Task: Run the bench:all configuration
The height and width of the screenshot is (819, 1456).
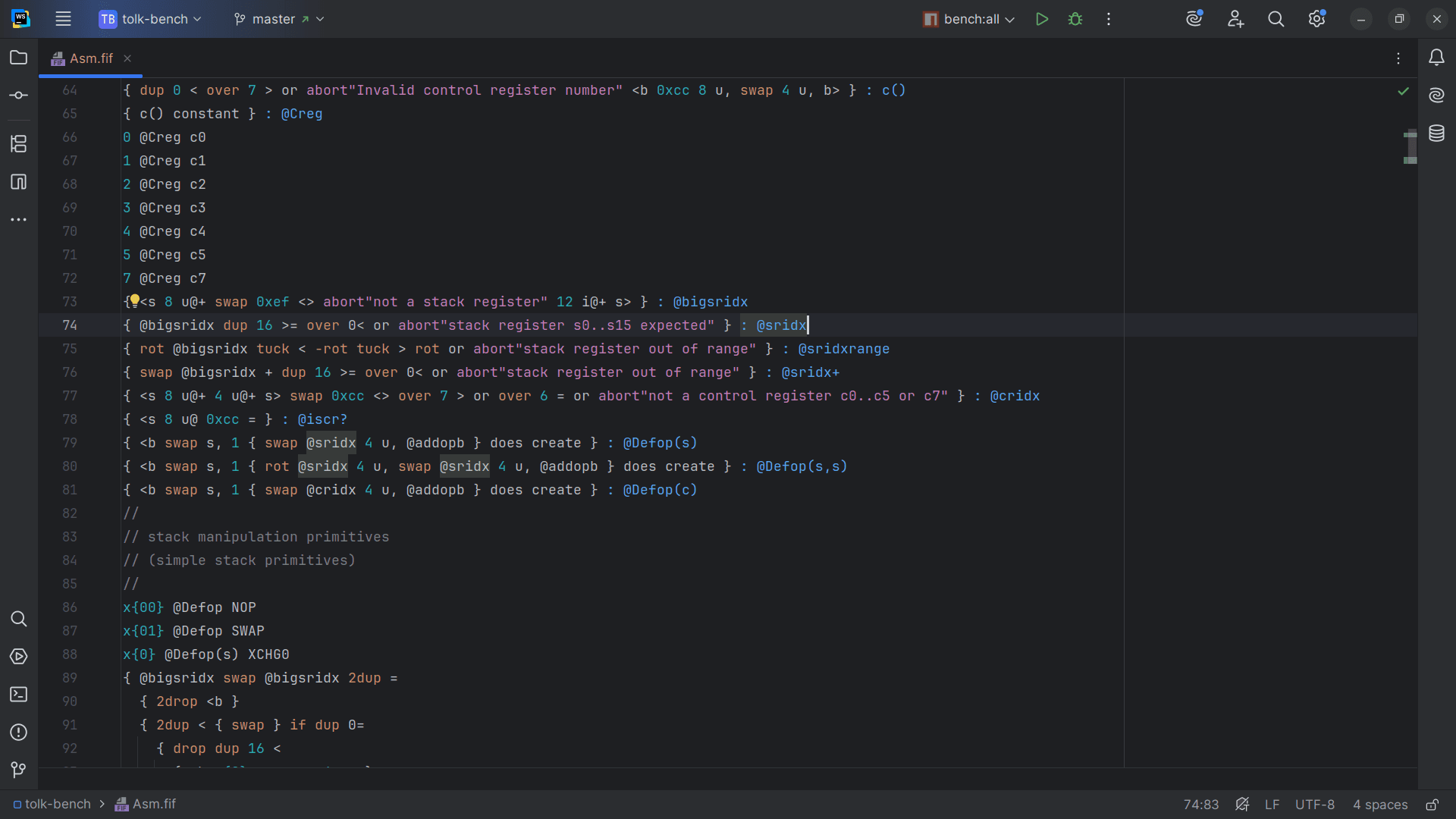Action: (x=1042, y=19)
